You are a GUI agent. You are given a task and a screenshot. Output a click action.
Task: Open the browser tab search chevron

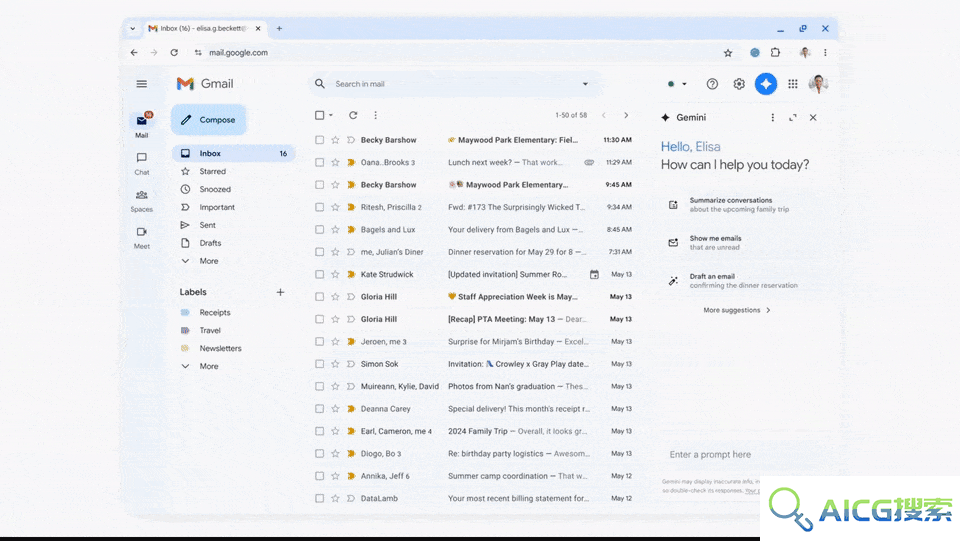click(x=132, y=28)
